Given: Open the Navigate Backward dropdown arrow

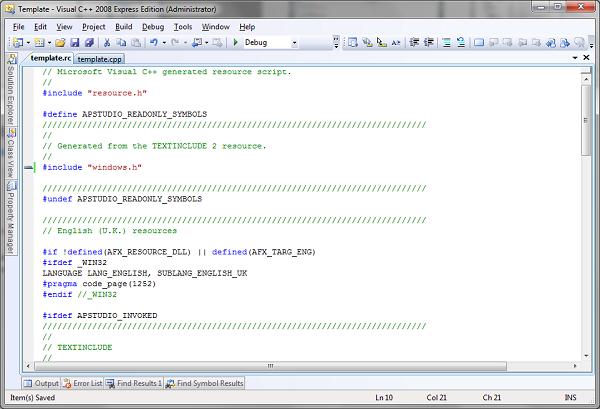Looking at the screenshot, I should 207,42.
